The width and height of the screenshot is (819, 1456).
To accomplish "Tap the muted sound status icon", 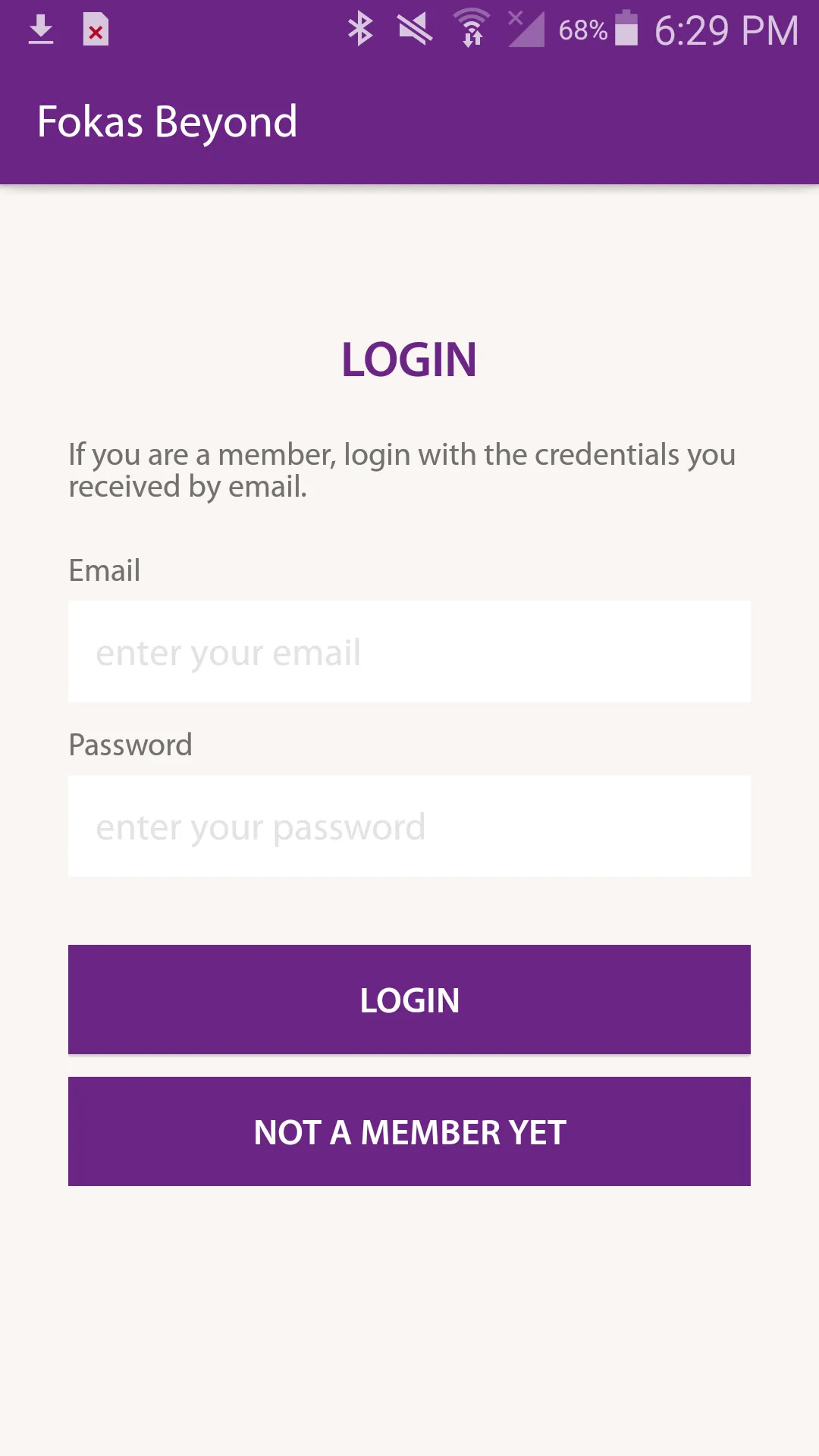I will 415,30.
